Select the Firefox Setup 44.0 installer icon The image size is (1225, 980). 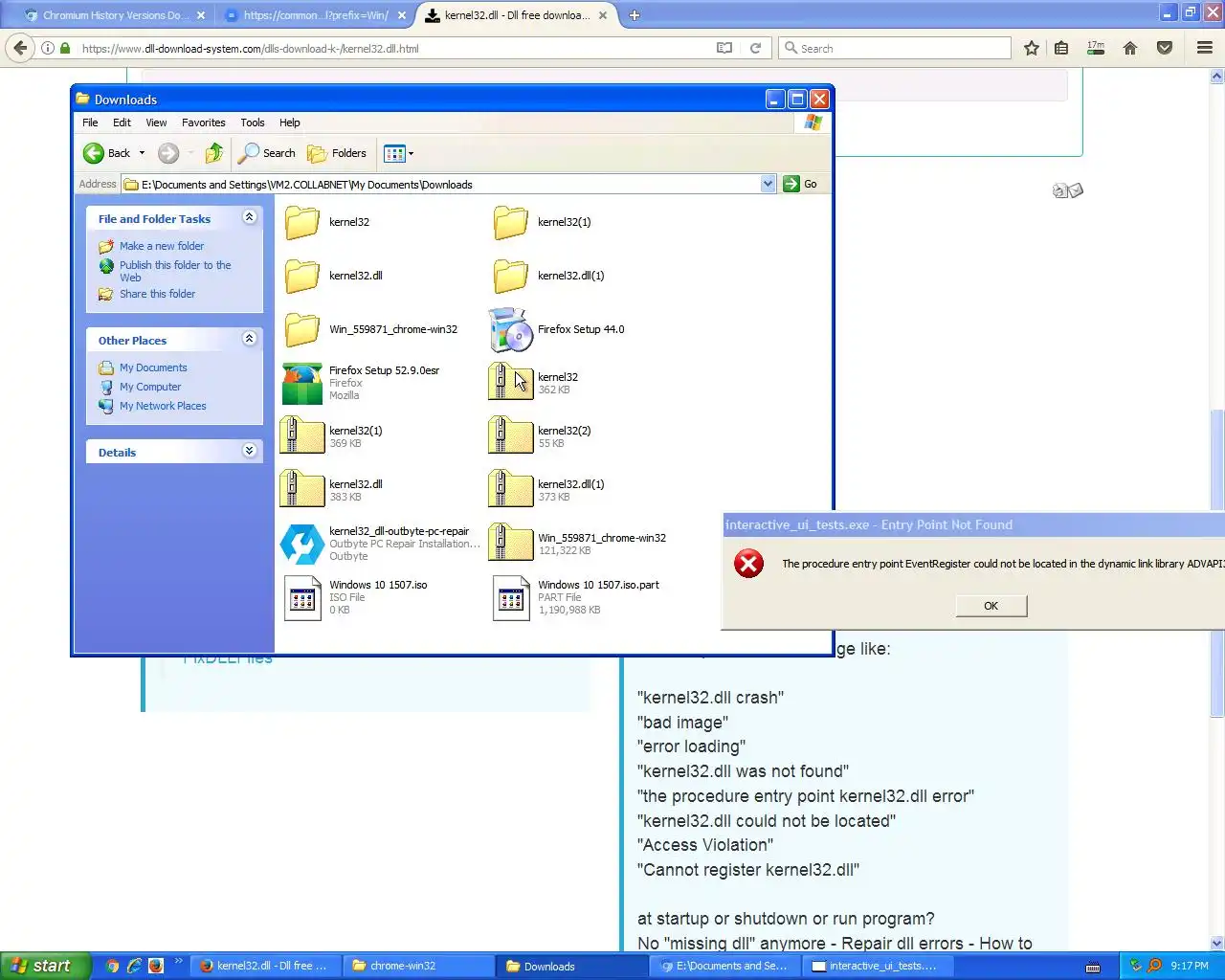click(511, 330)
